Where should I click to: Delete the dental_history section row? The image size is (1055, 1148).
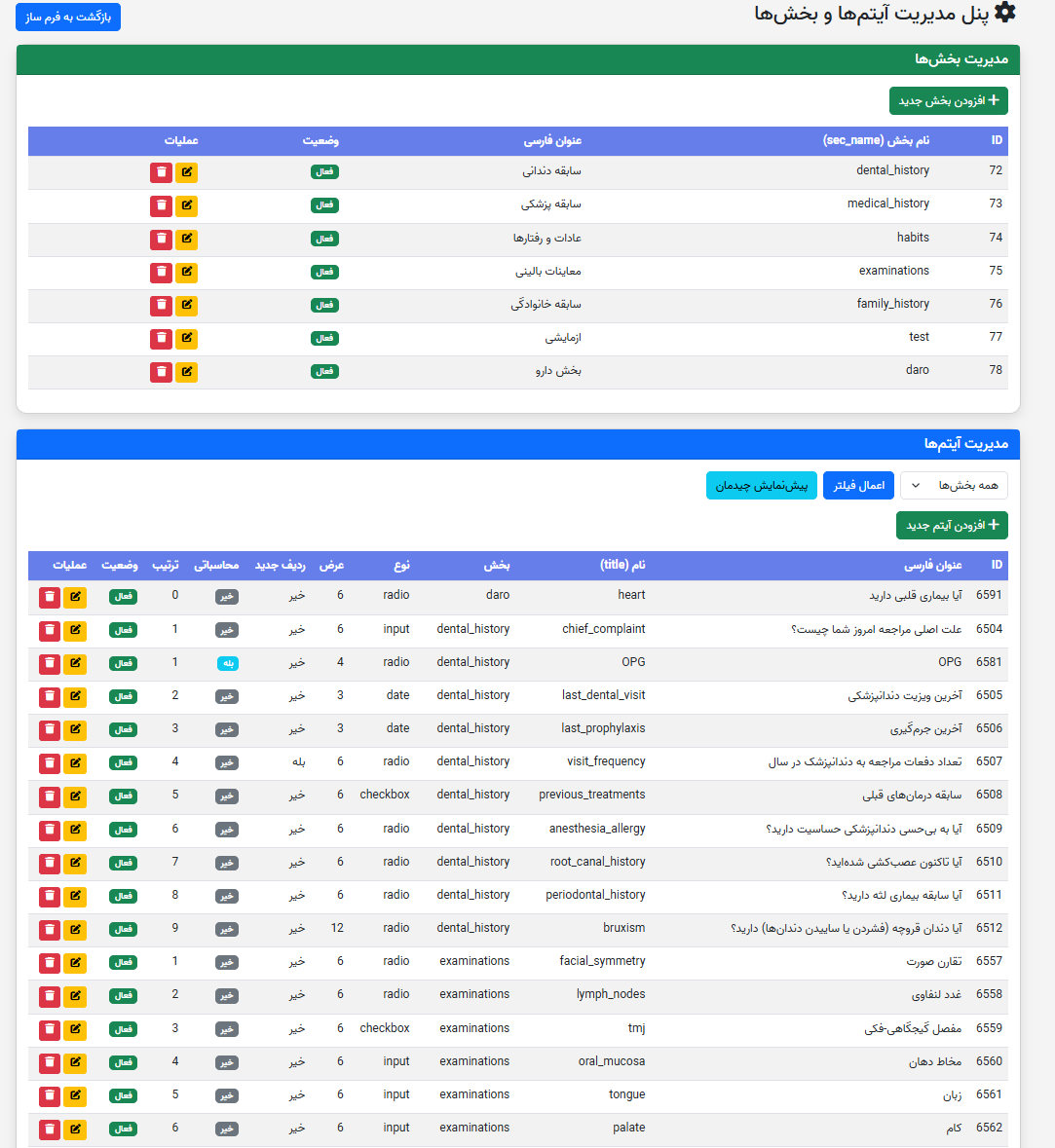click(x=161, y=172)
